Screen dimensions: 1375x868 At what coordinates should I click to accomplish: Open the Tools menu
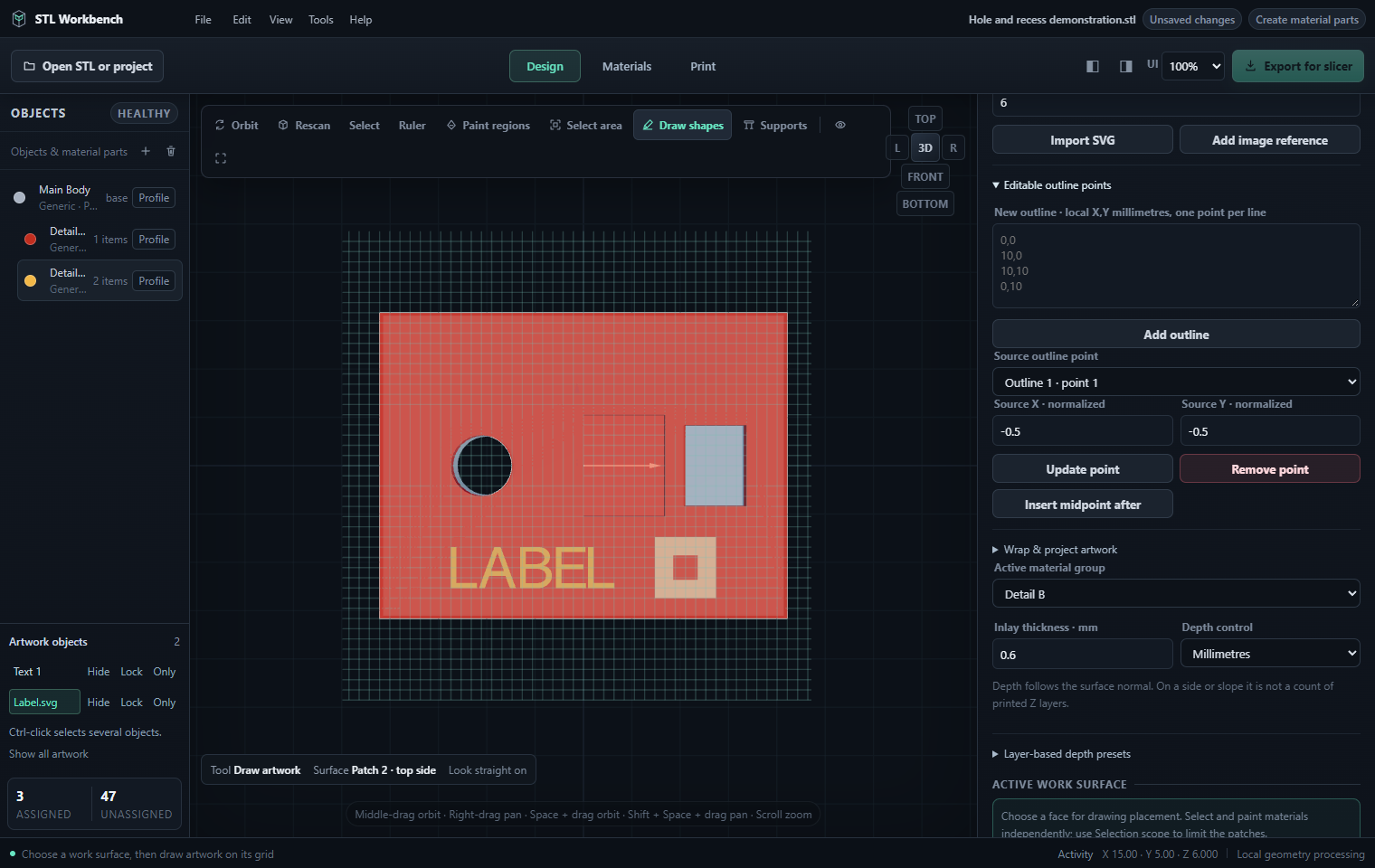coord(321,20)
